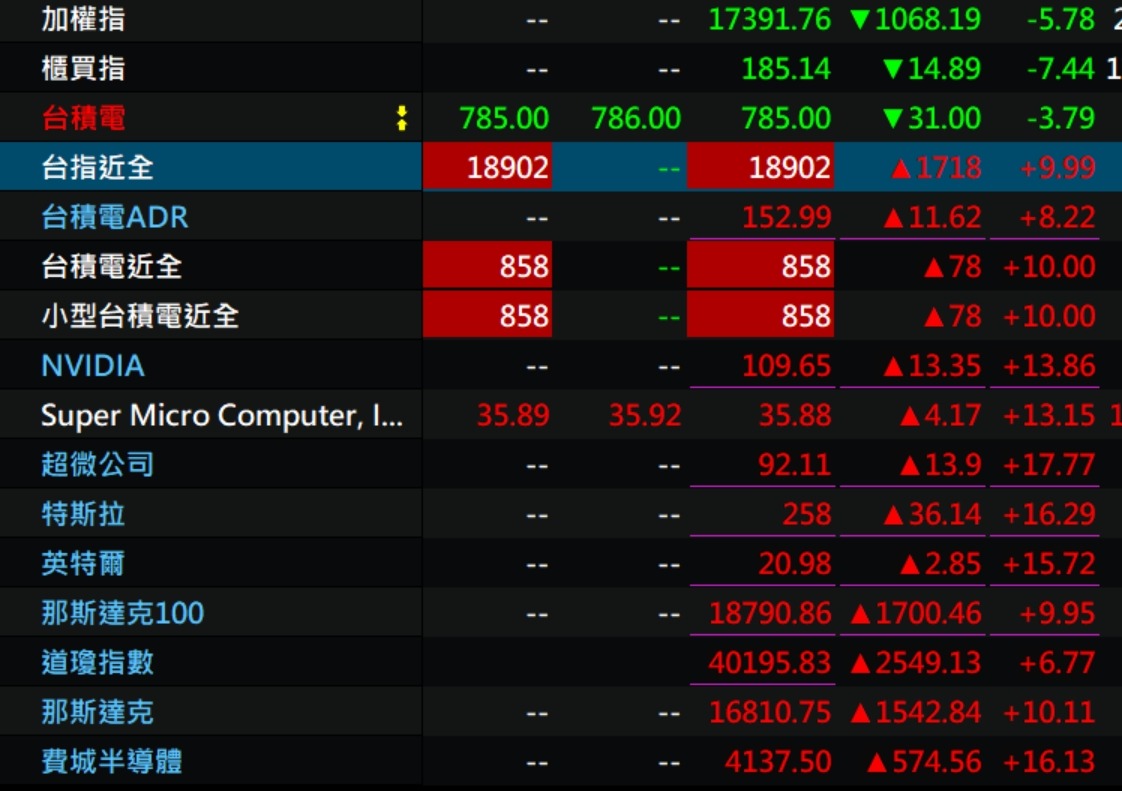Click the 台積電 change 31.00
The height and width of the screenshot is (791, 1122).
(x=932, y=118)
